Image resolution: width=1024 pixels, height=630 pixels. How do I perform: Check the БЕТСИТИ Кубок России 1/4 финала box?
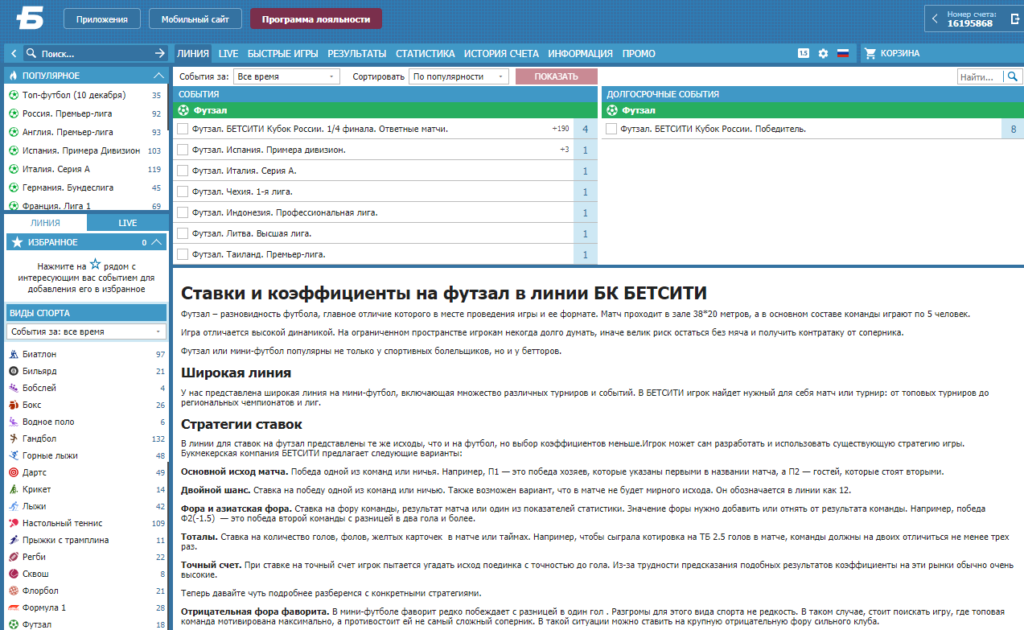[x=183, y=129]
